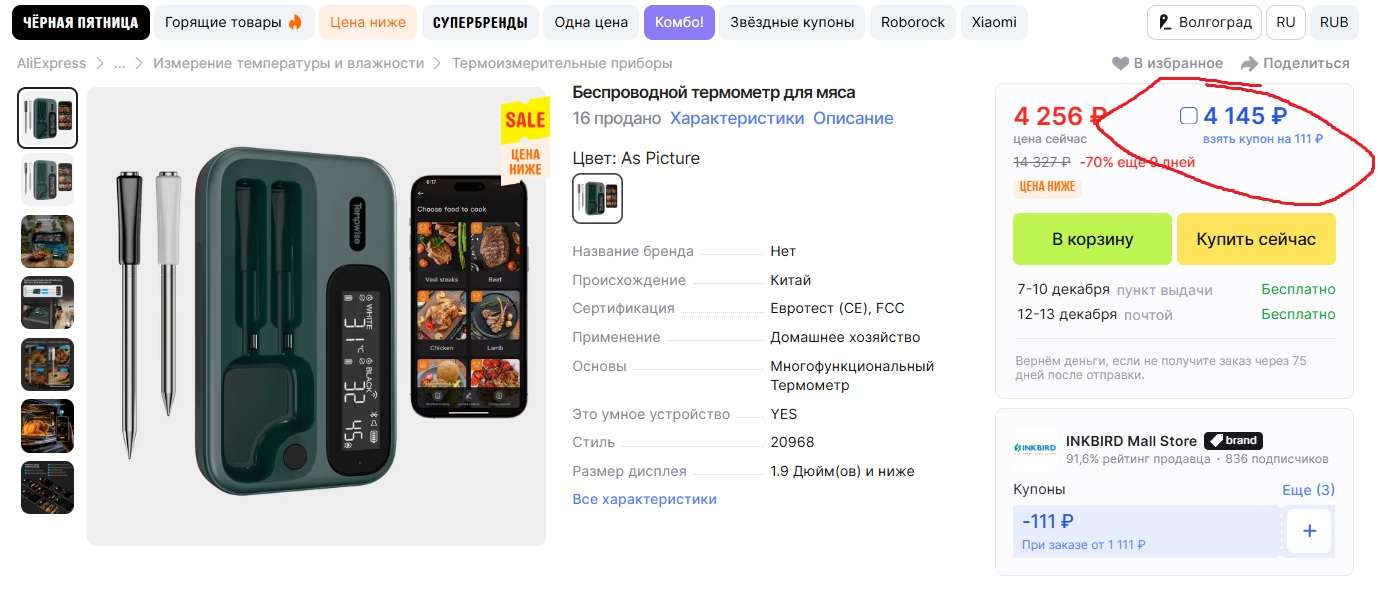Select the As Picture color option
The width and height of the screenshot is (1378, 600).
(597, 198)
